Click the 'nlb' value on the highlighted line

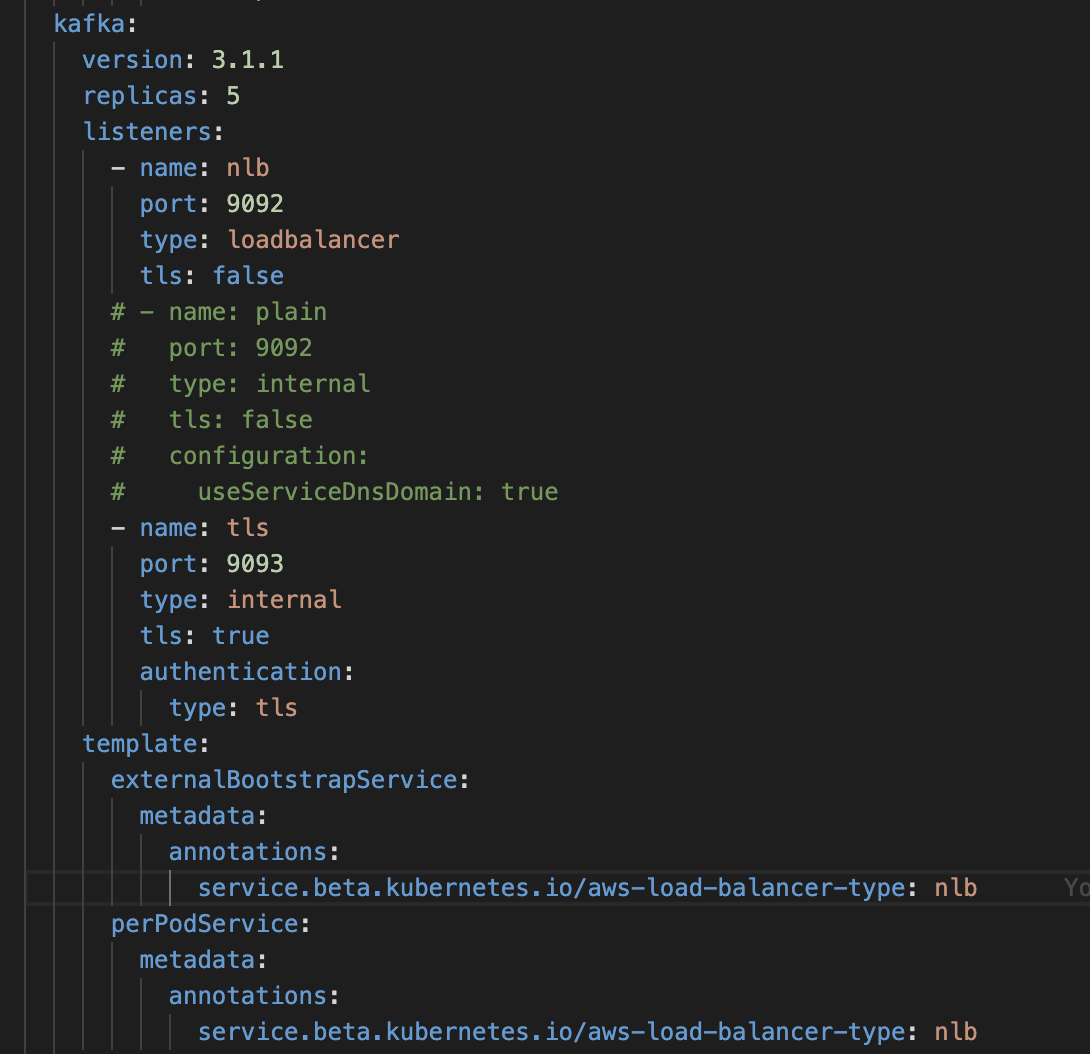pos(956,888)
